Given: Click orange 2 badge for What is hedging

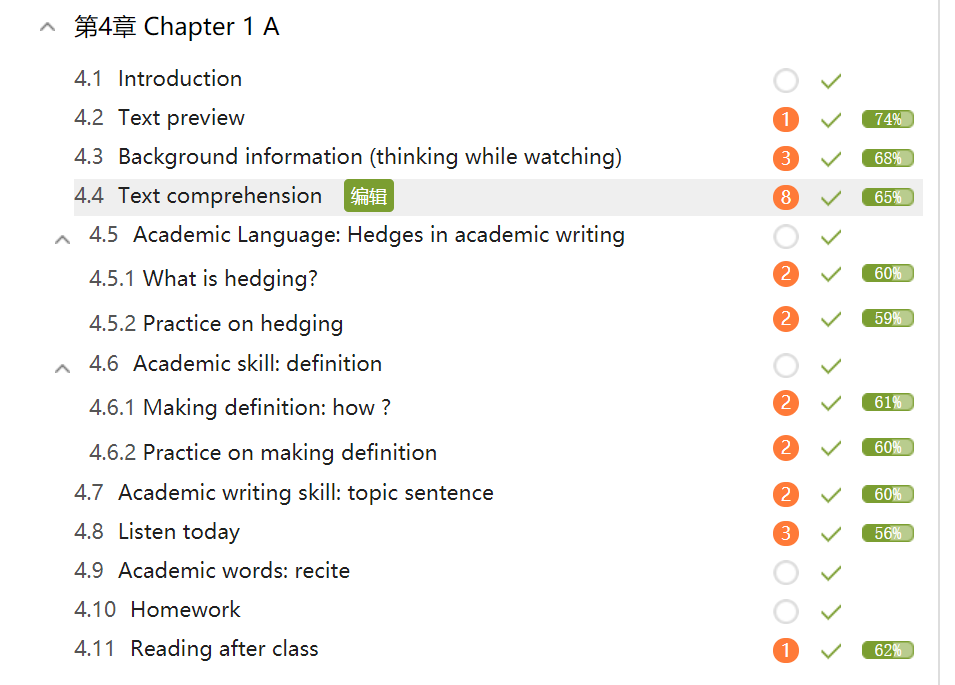Looking at the screenshot, I should (x=786, y=274).
